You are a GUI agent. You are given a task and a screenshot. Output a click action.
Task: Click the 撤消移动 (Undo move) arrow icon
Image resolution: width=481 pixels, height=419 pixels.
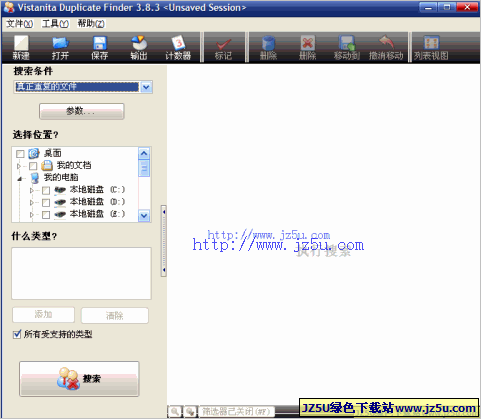[386, 43]
